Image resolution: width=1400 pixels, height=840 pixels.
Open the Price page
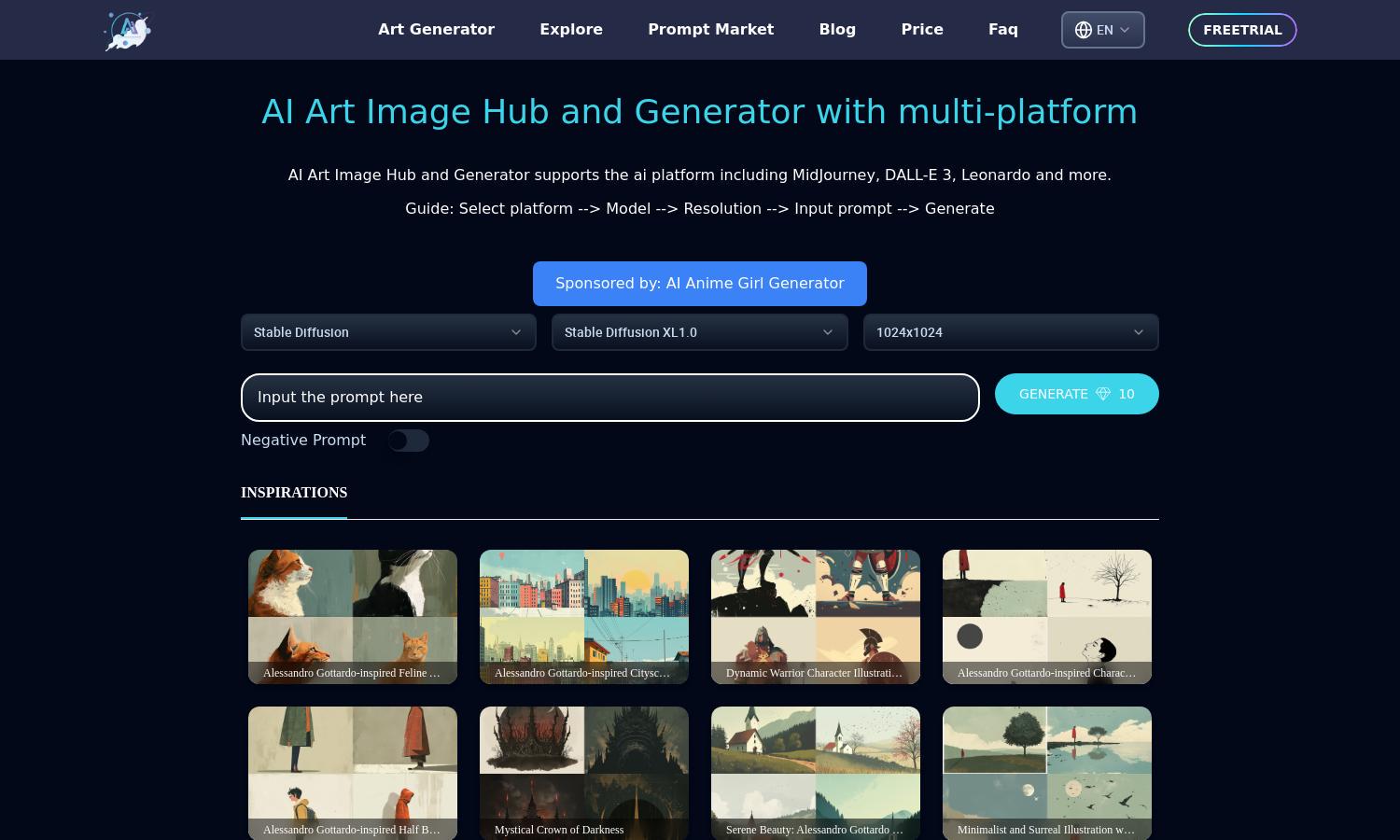[922, 30]
